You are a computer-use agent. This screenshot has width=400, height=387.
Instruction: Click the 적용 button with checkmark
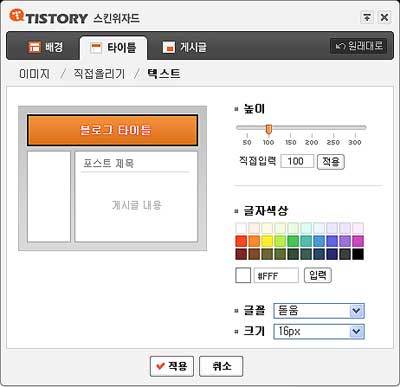tap(172, 366)
